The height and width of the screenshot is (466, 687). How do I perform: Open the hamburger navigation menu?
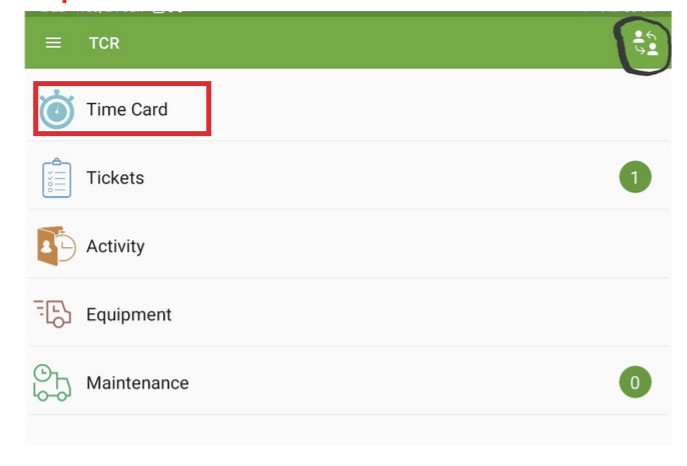click(x=53, y=43)
